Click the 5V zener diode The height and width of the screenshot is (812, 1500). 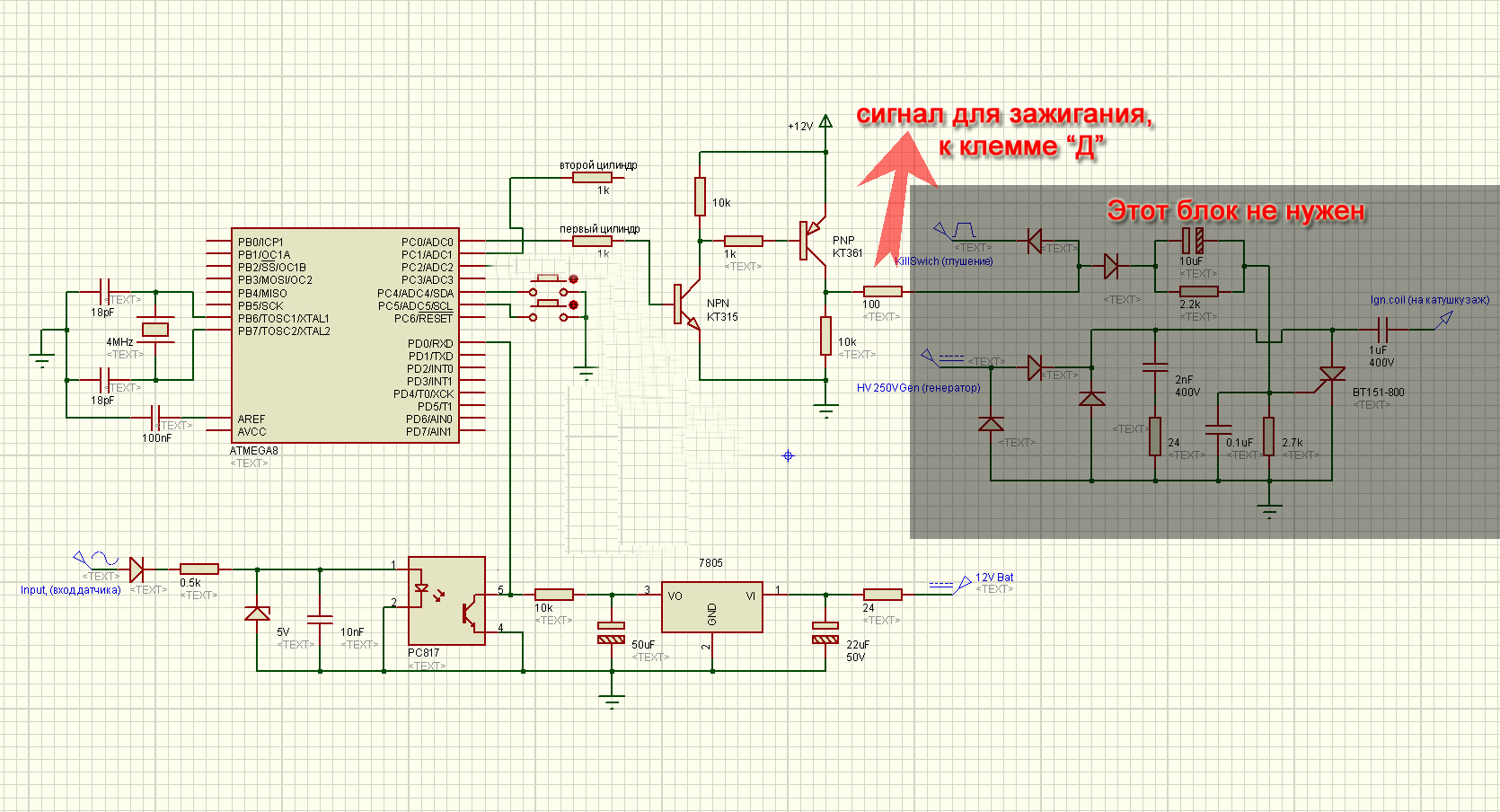coord(257,613)
